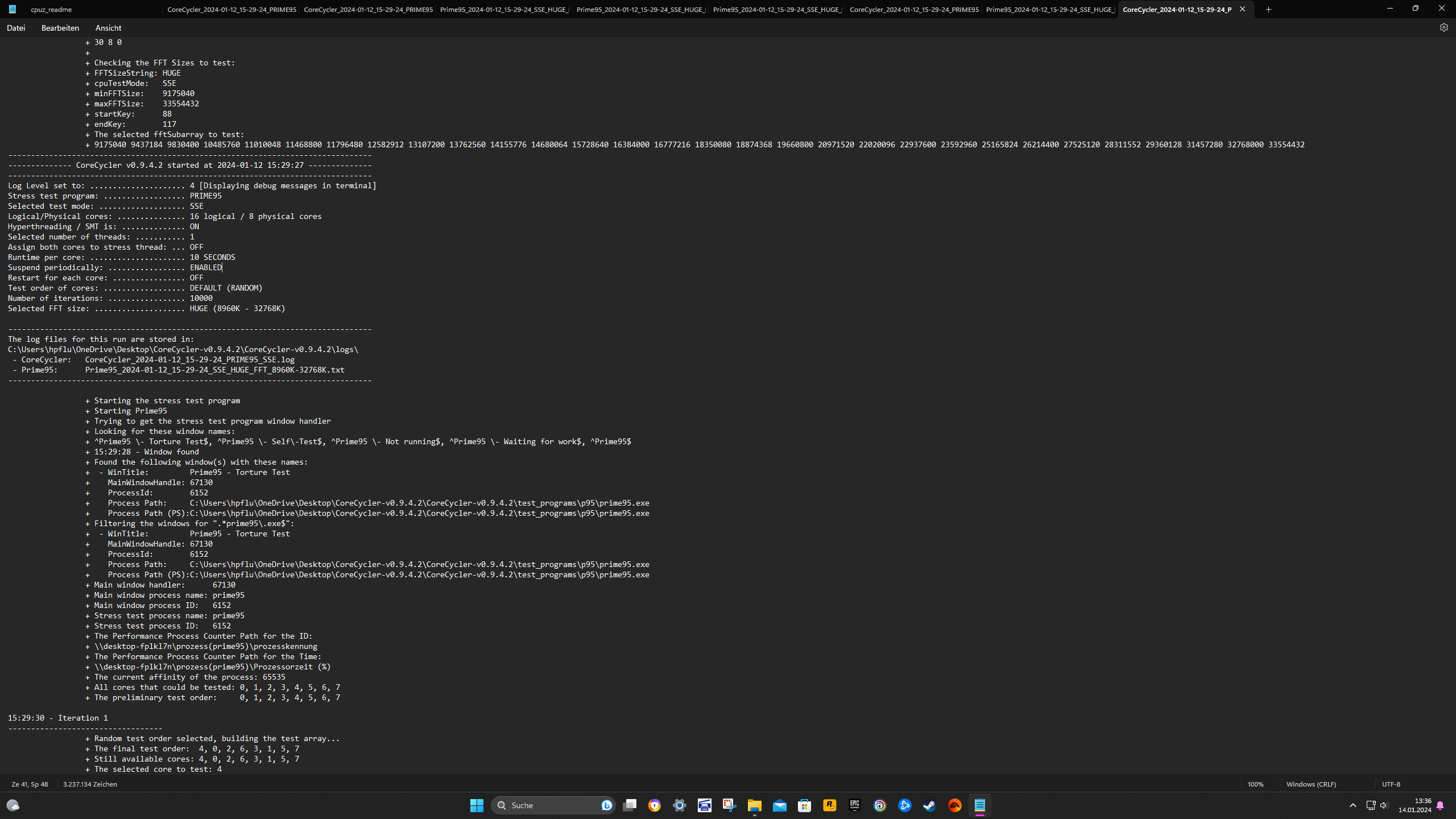Open the Datei menu
The width and height of the screenshot is (1456, 819).
click(16, 28)
